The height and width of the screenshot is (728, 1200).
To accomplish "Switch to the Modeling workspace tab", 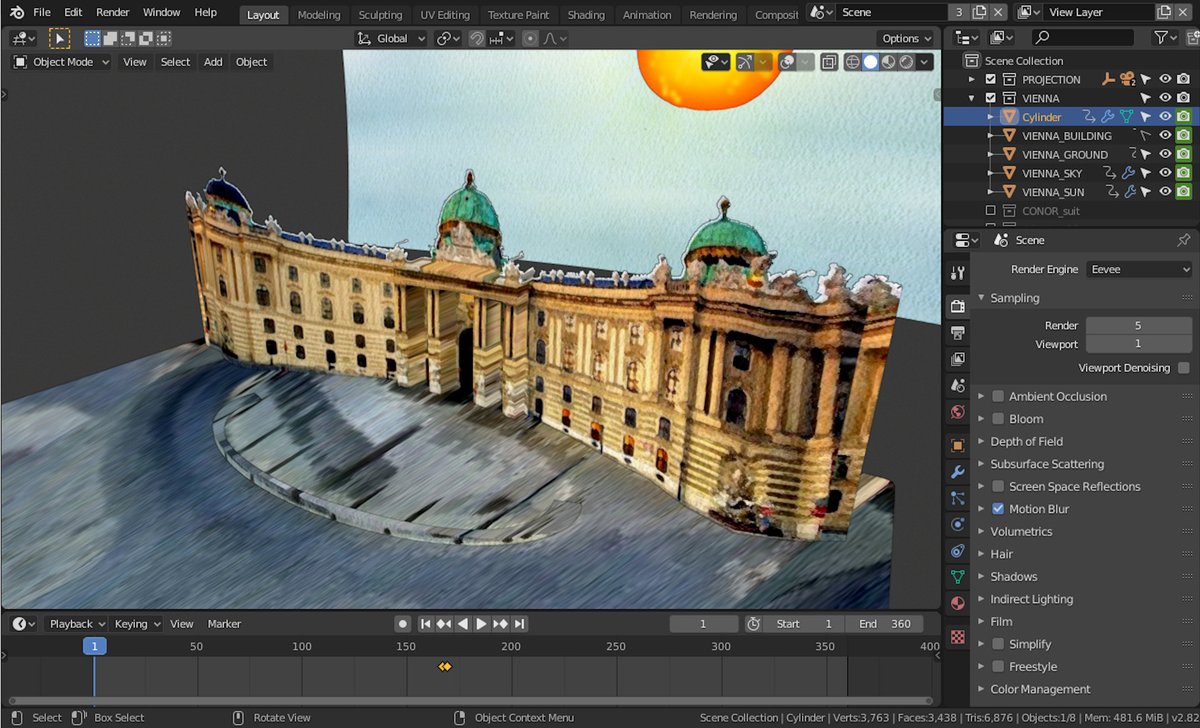I will point(319,15).
